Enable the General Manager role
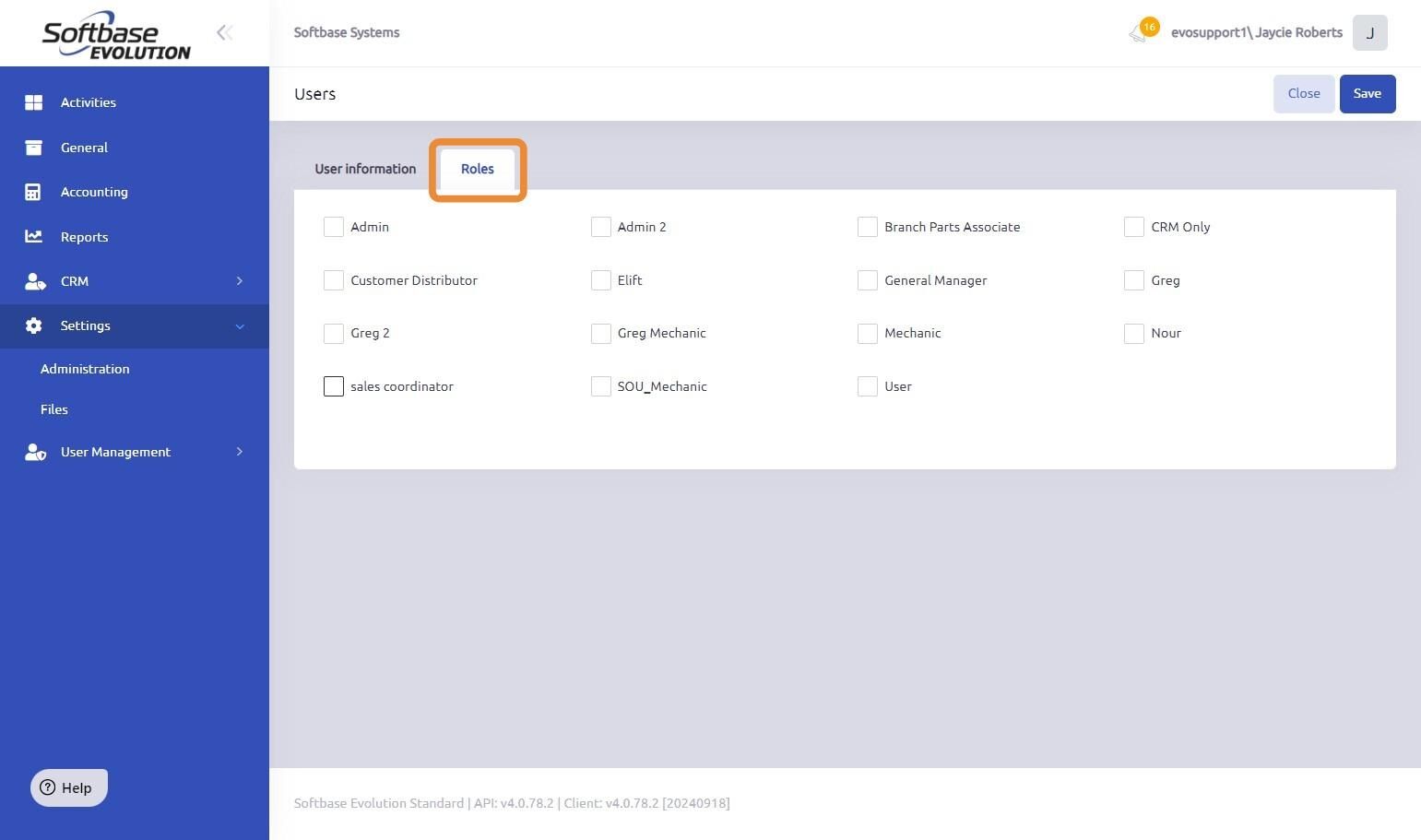This screenshot has height=840, width=1421. 868,280
